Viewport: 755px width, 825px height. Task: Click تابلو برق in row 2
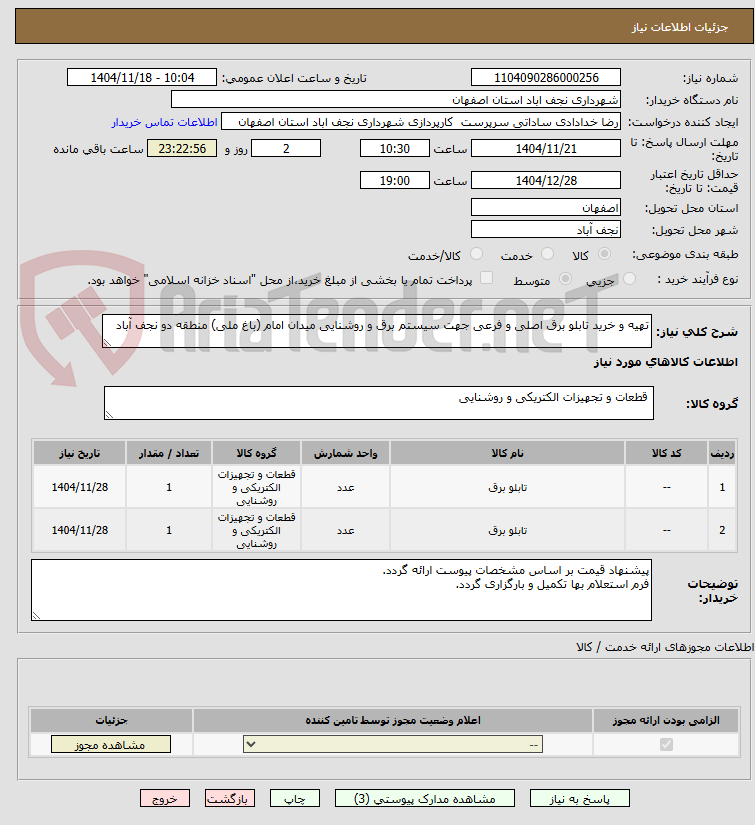[507, 530]
